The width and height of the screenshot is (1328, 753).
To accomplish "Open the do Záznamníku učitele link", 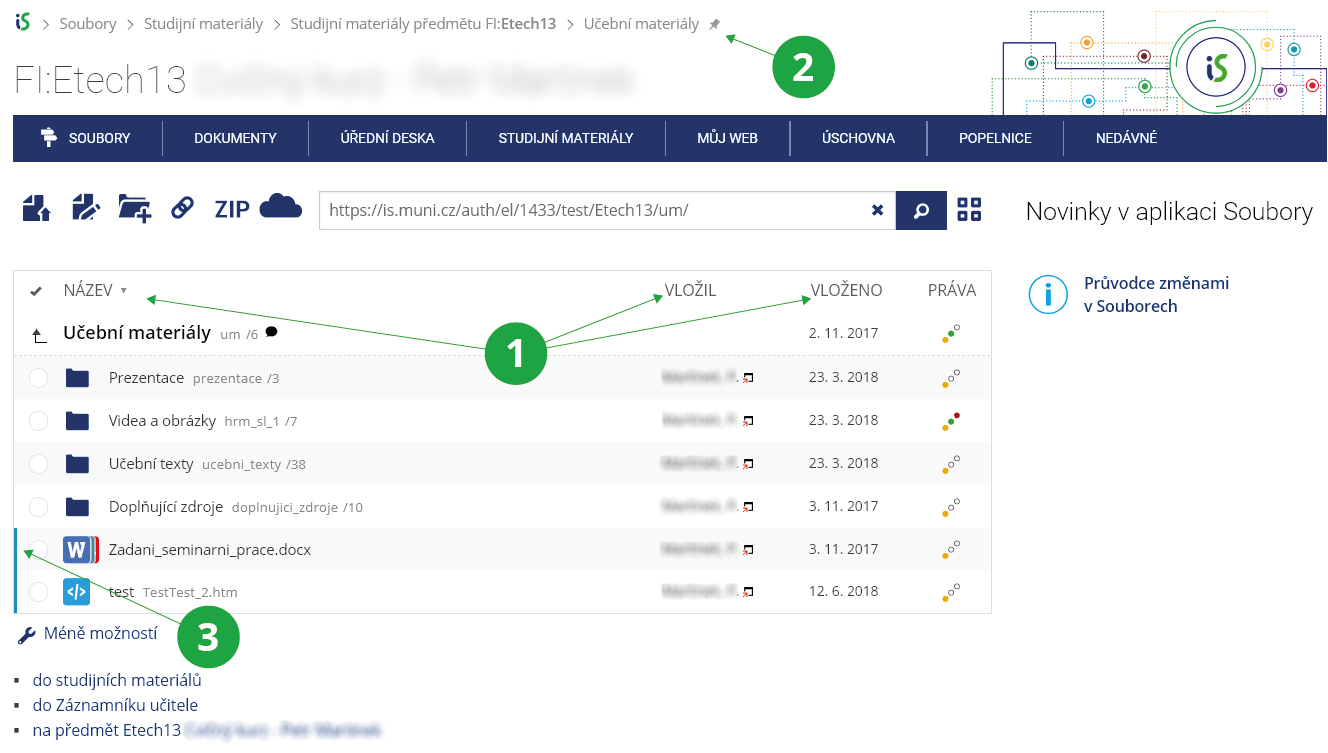I will coord(115,705).
